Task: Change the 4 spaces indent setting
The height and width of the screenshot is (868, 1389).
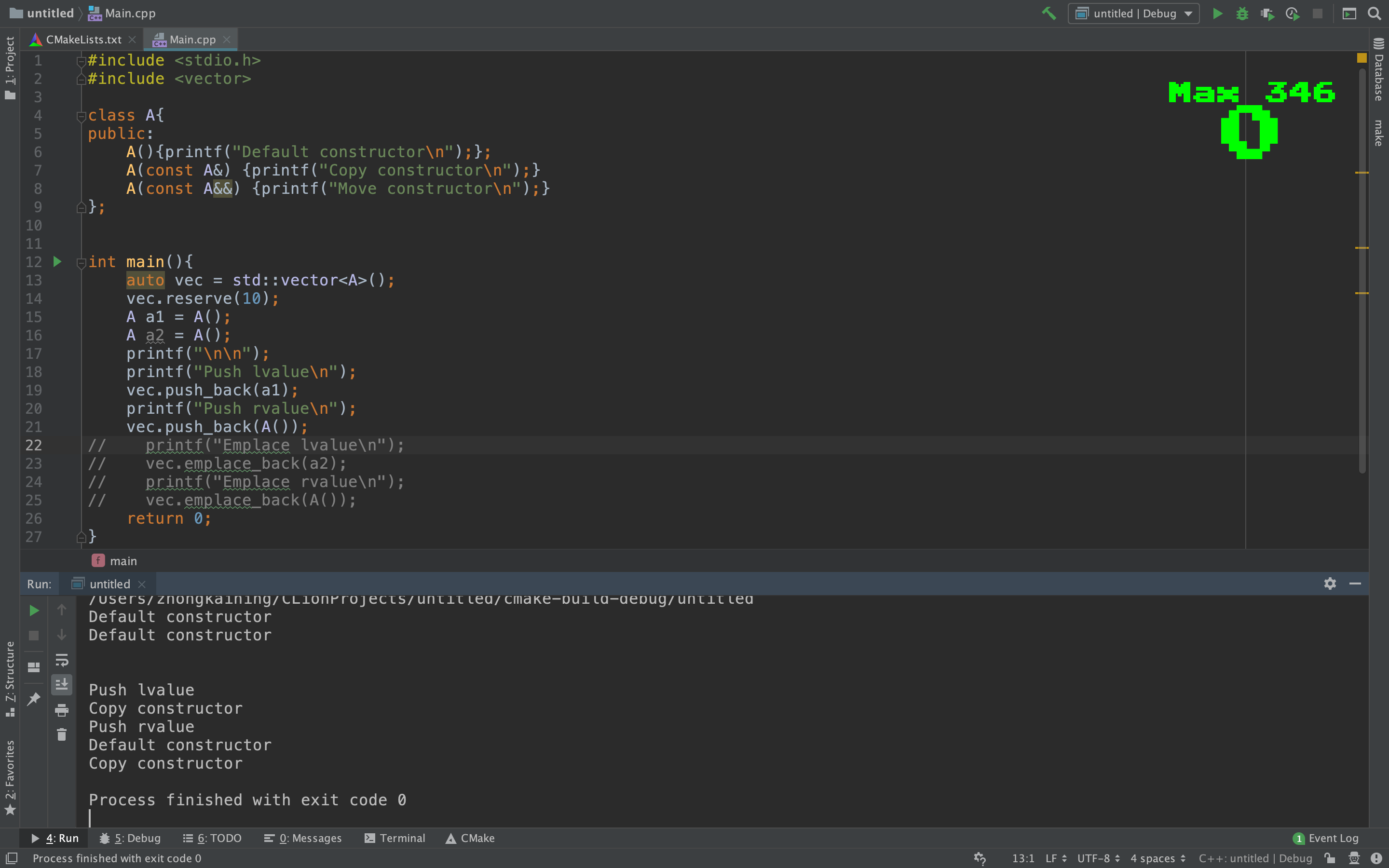Action: point(1157,858)
